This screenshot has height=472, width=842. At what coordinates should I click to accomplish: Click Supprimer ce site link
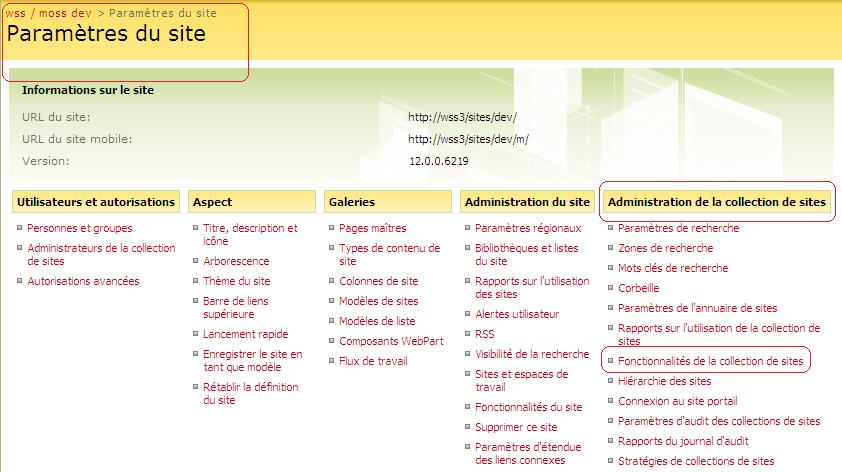click(516, 427)
